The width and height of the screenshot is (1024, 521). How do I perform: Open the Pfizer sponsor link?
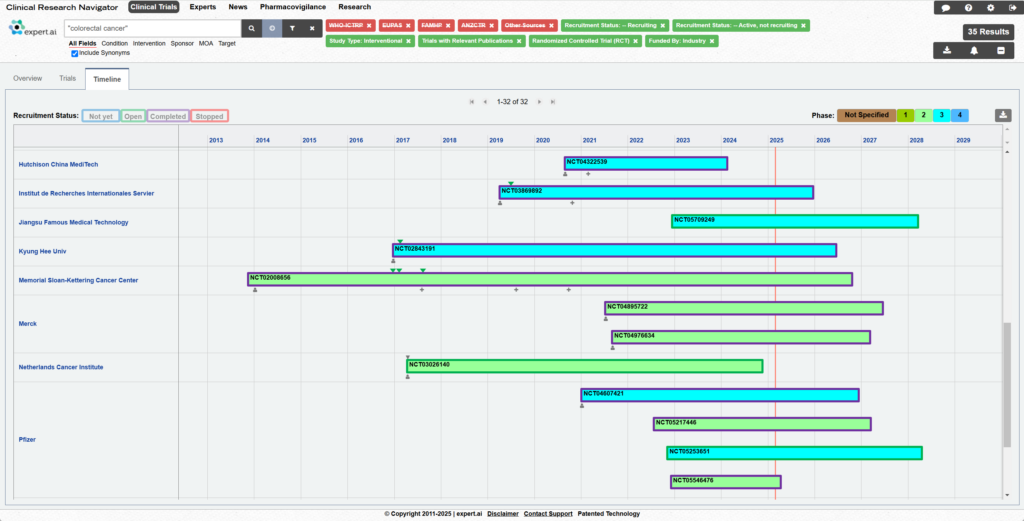pyautogui.click(x=27, y=439)
